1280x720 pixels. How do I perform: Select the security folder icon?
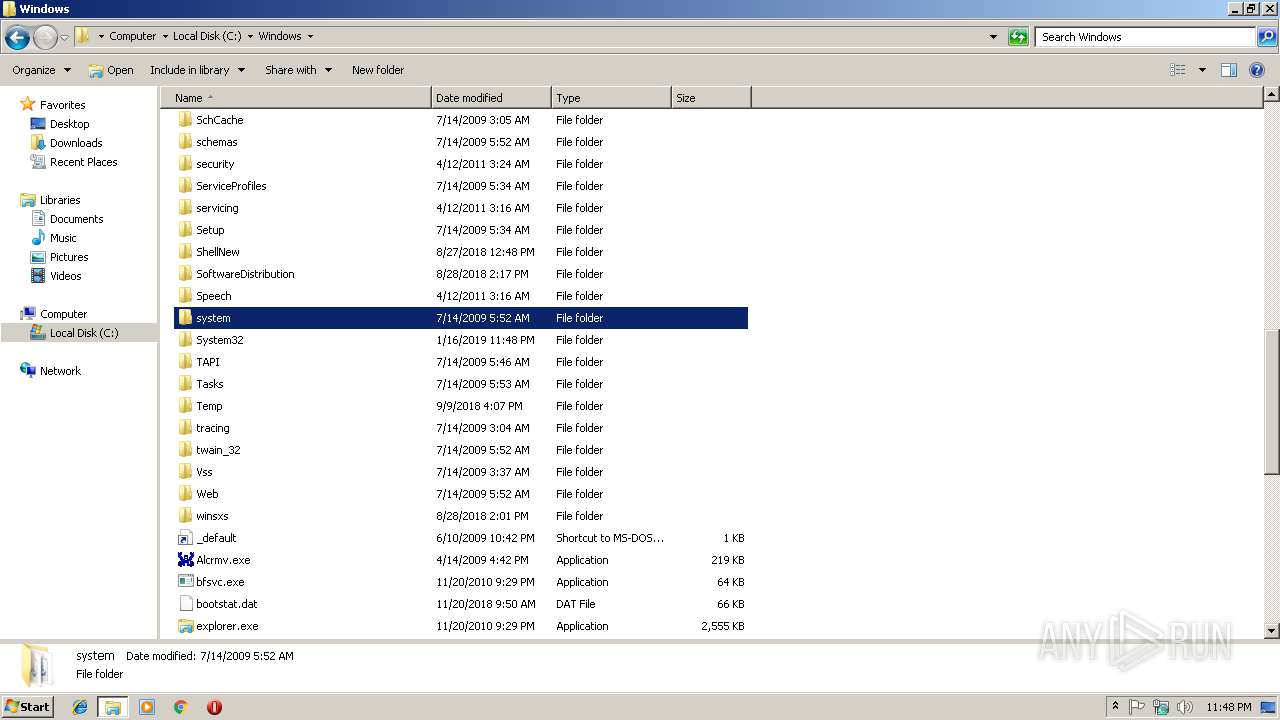point(185,164)
